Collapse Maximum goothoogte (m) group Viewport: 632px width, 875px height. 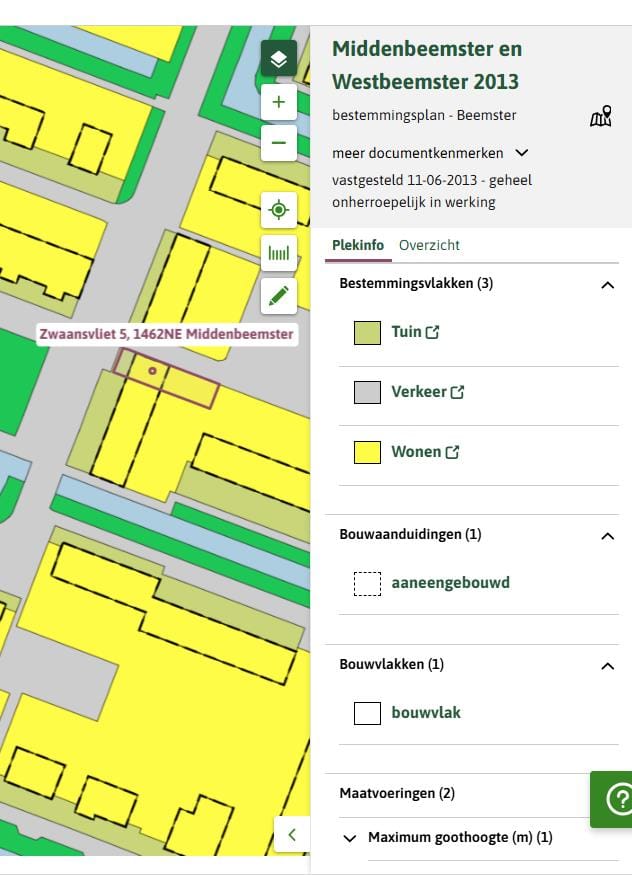coord(349,838)
